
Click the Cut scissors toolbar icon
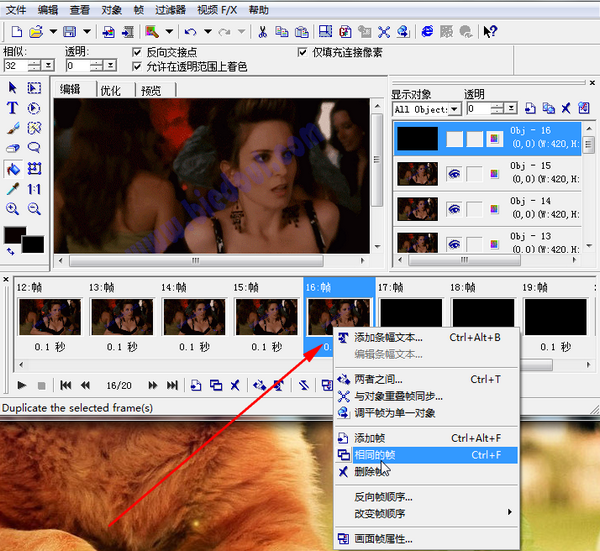tap(262, 32)
